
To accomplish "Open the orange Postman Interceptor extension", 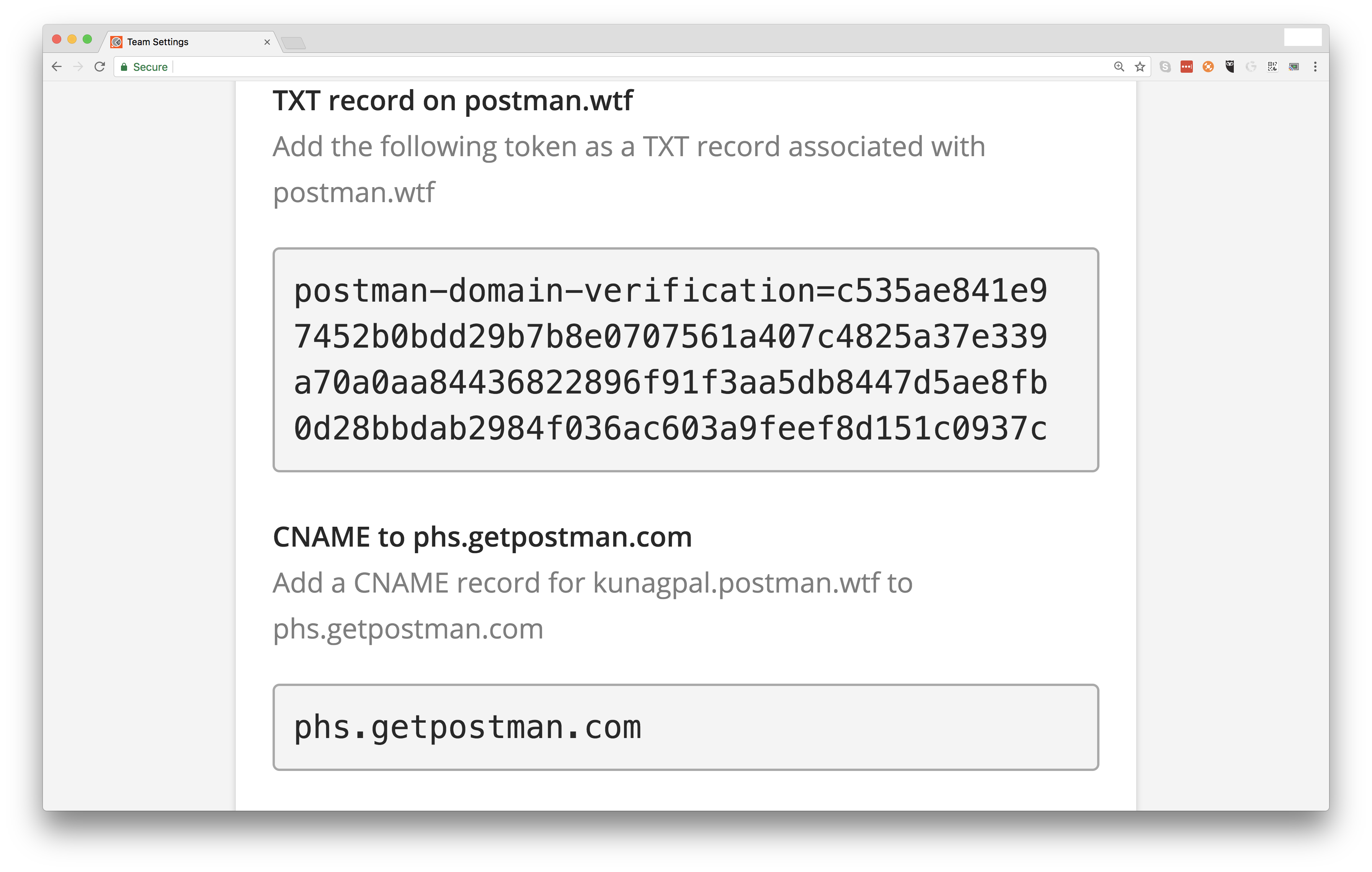I will click(x=1208, y=67).
